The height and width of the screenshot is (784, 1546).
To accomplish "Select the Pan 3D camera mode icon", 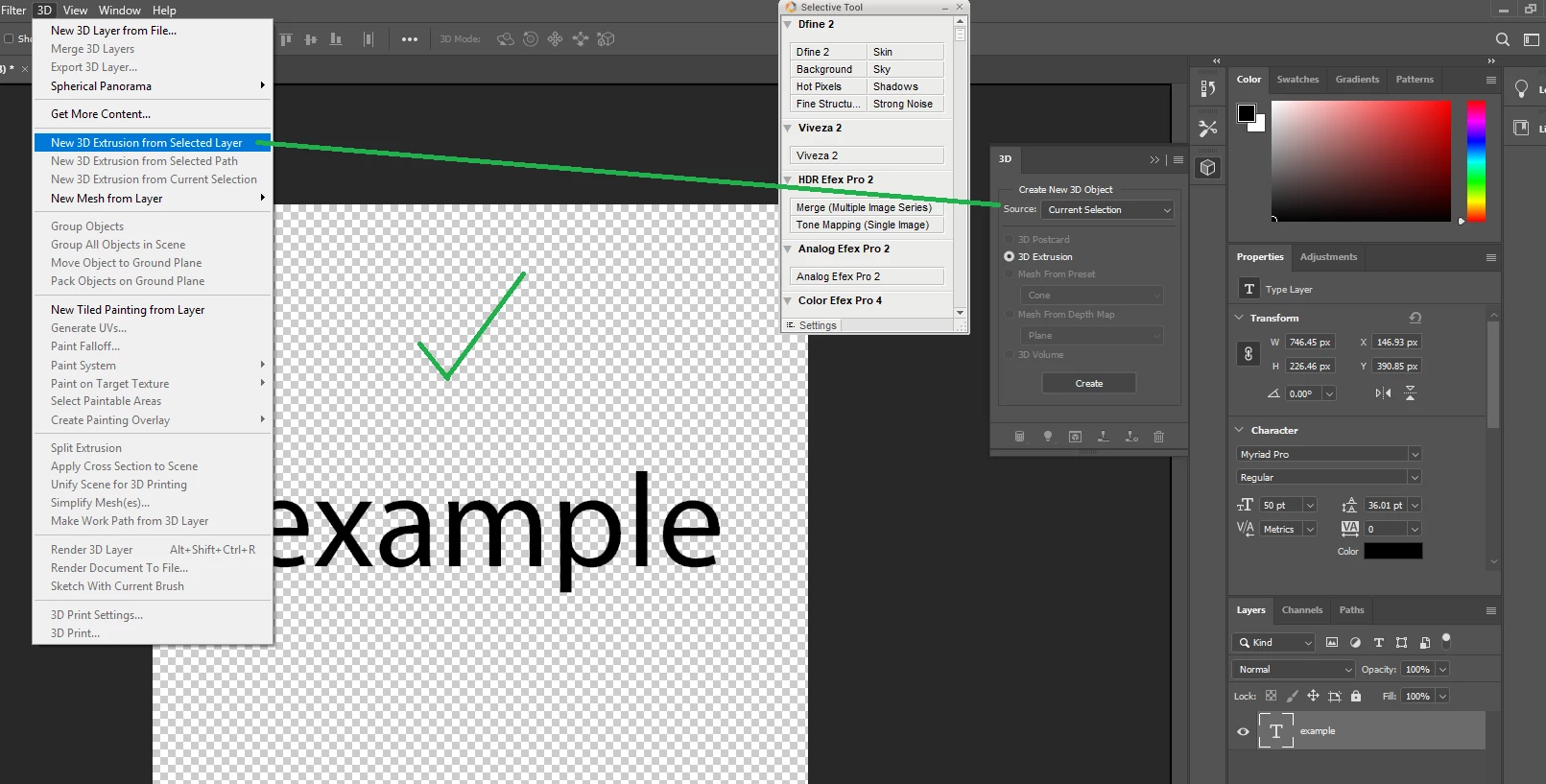I will click(x=555, y=39).
